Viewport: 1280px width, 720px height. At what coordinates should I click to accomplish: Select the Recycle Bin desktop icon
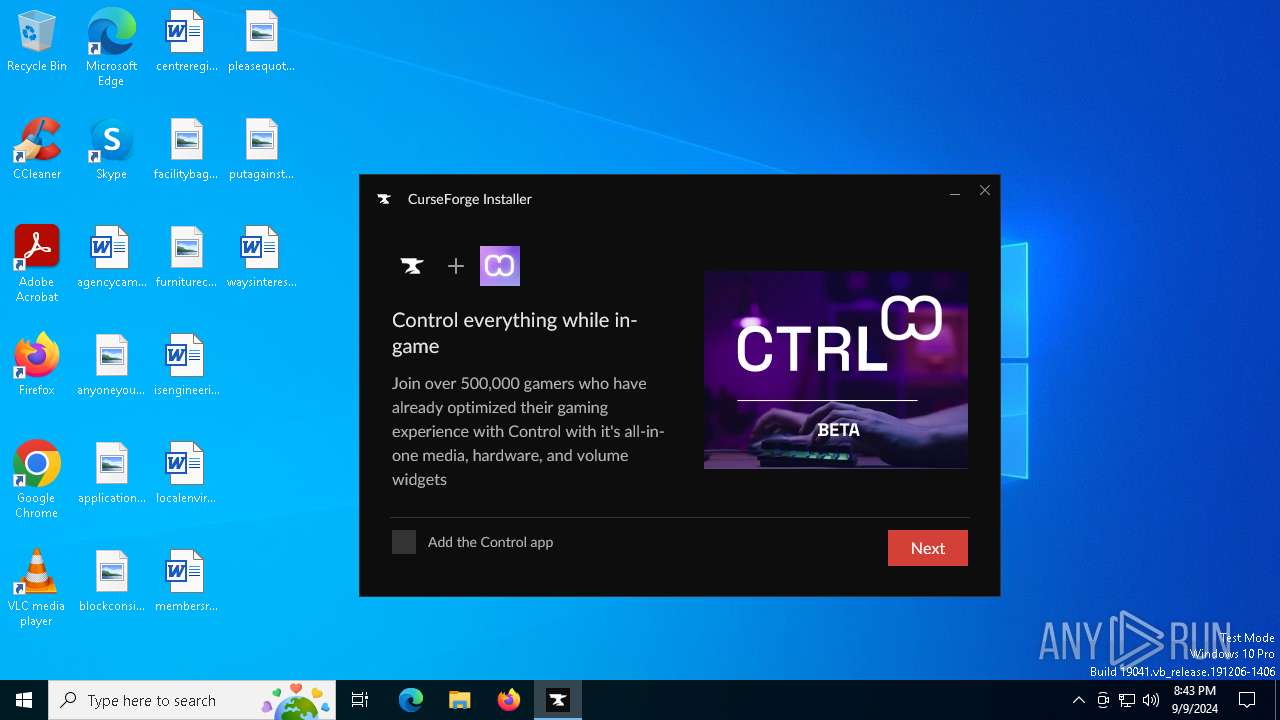pyautogui.click(x=37, y=42)
